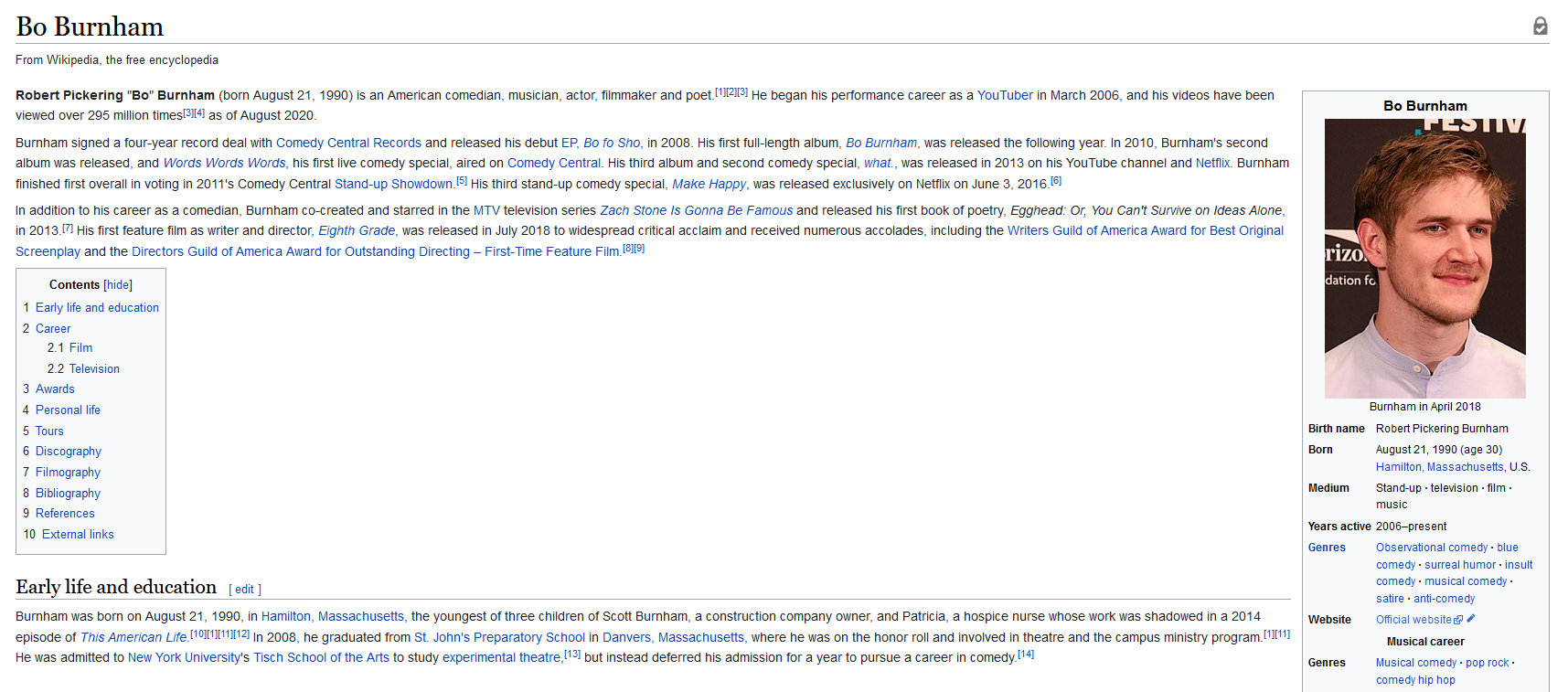Click 'Robert Pickering Burnham' birth name value
This screenshot has width=1568, height=692.
pos(1442,429)
